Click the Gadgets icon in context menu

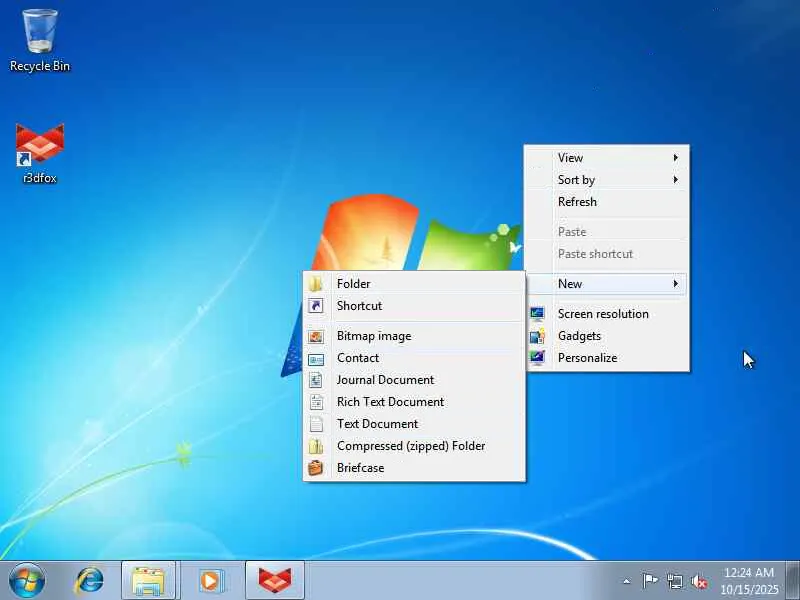click(x=537, y=336)
